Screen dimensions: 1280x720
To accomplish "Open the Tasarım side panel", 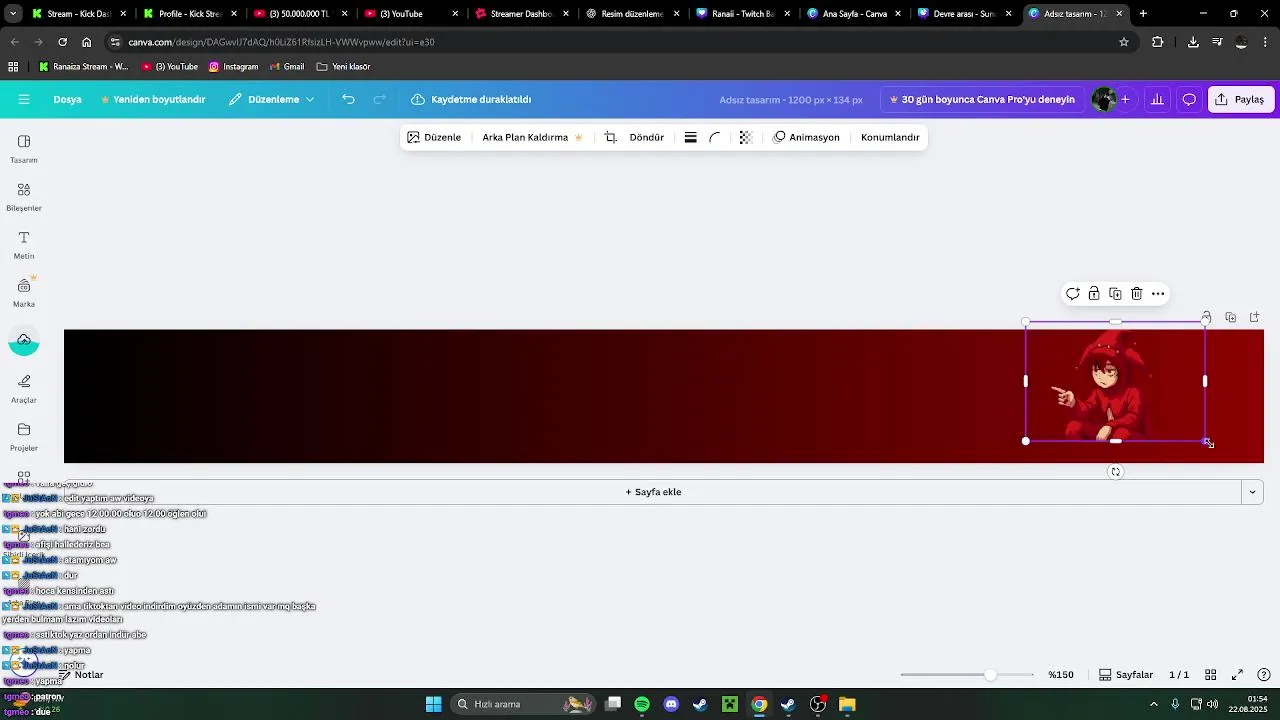I will (x=24, y=148).
